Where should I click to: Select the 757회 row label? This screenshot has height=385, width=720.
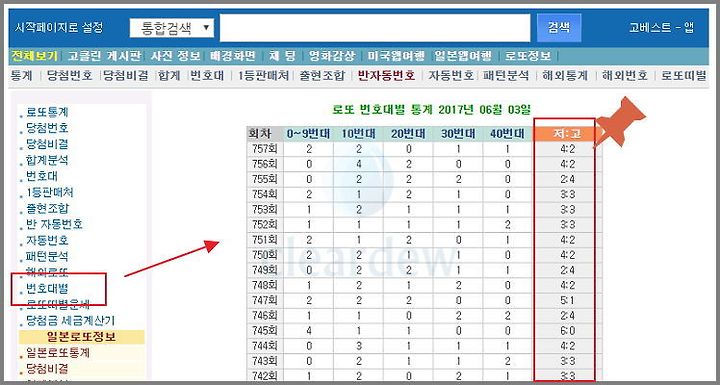[x=264, y=149]
